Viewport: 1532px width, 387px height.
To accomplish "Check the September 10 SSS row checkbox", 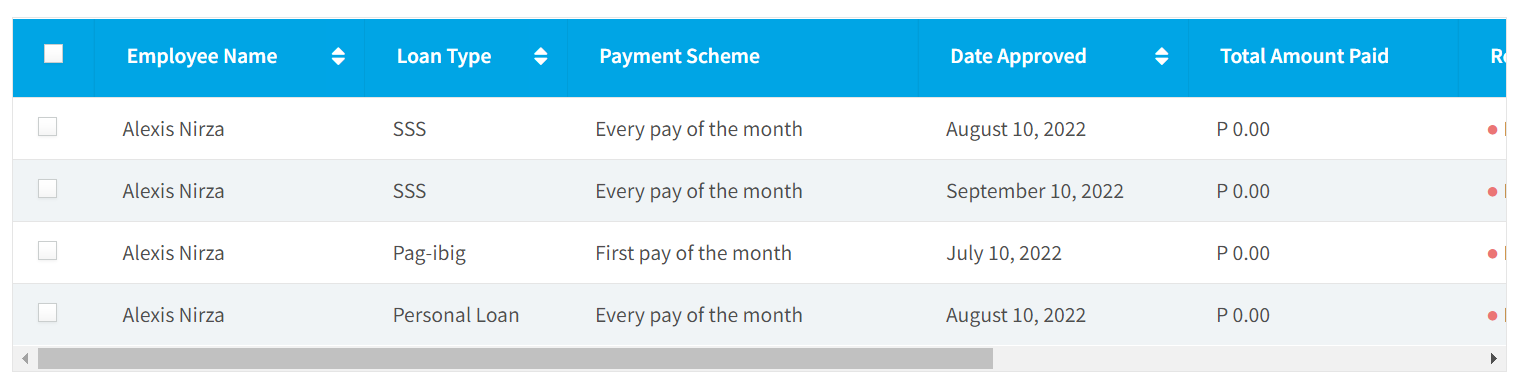I will pyautogui.click(x=48, y=189).
